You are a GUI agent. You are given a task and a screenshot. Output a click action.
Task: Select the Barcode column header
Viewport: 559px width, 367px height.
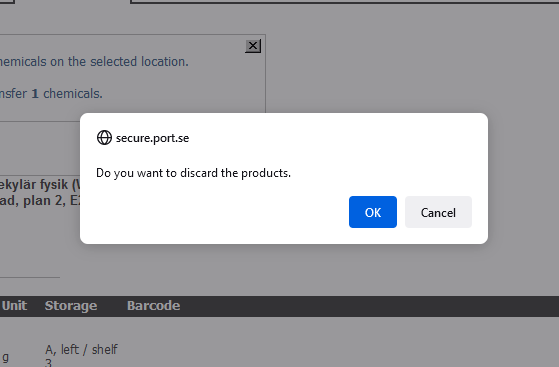point(153,306)
